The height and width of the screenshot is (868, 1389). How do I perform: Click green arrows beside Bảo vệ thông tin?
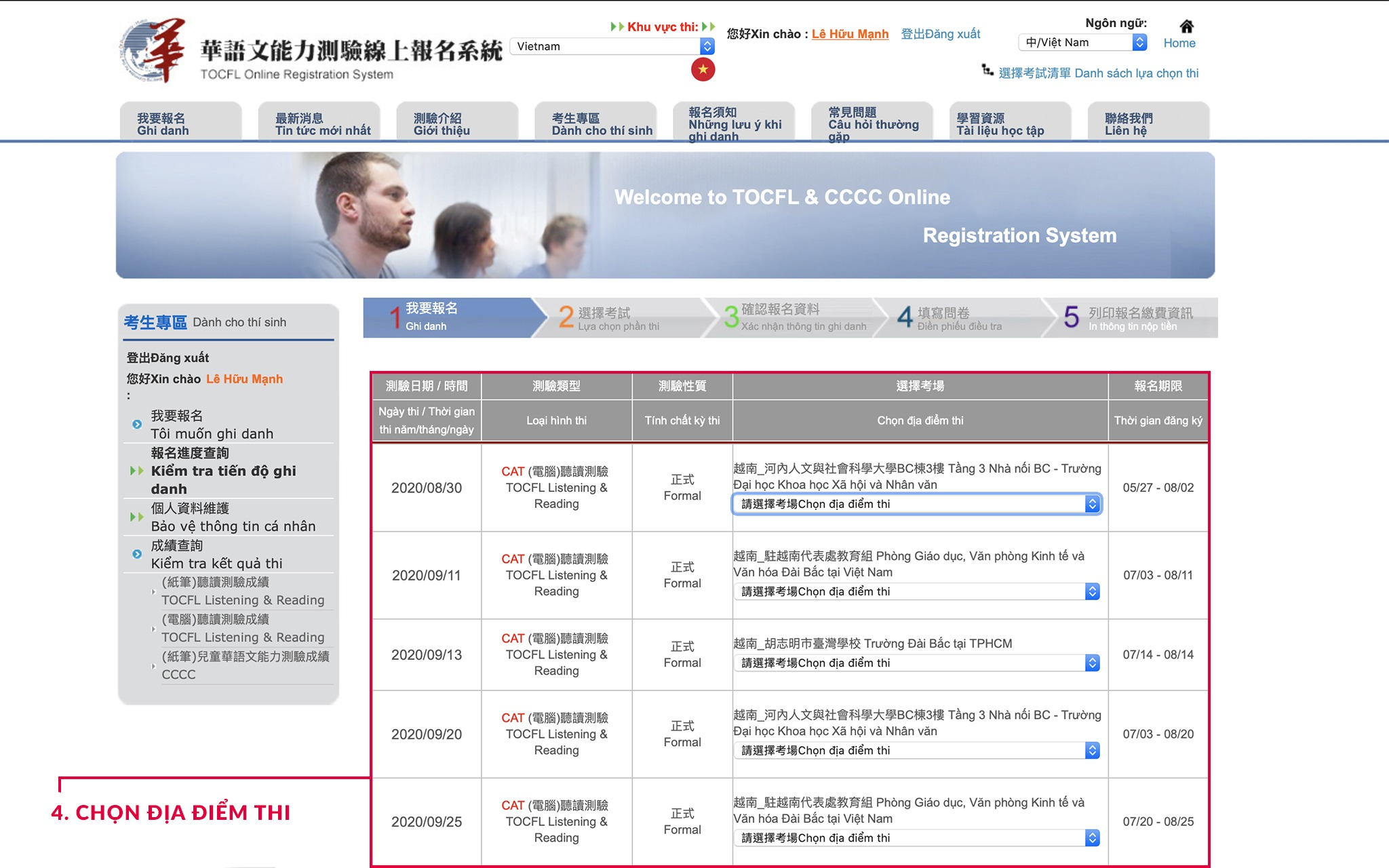(x=137, y=517)
